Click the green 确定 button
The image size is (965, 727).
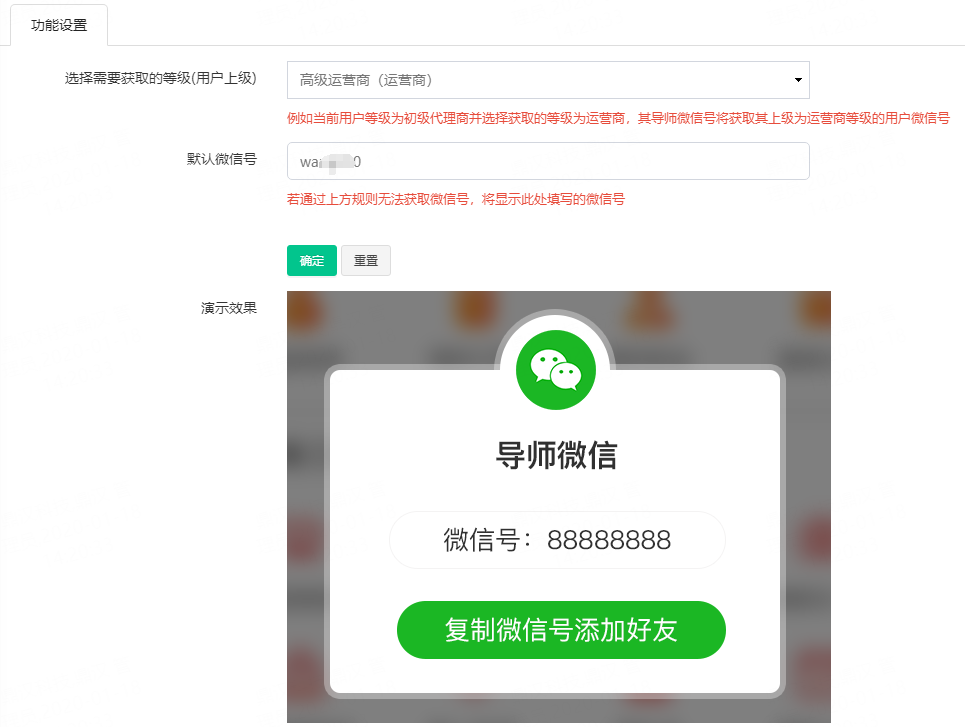point(312,260)
